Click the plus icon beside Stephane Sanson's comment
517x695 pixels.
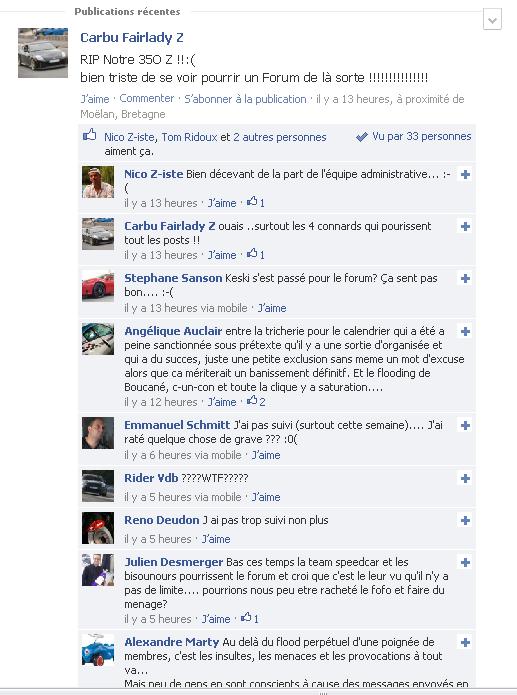click(x=465, y=279)
